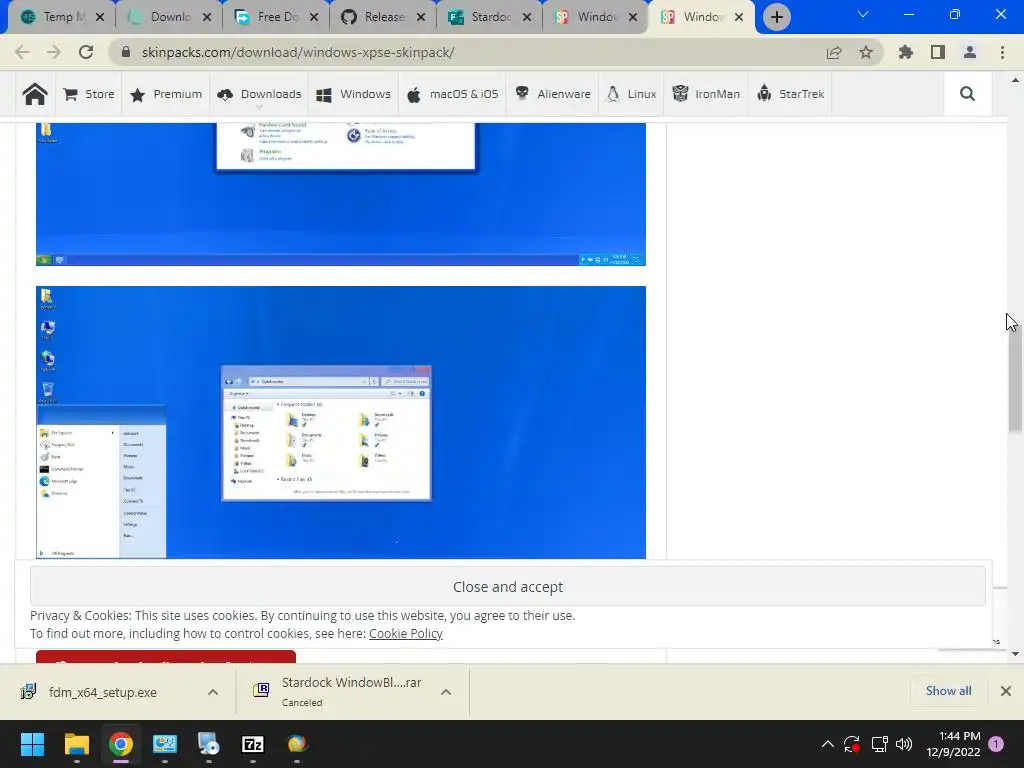The image size is (1024, 768).
Task: Click the red download button
Action: pyautogui.click(x=166, y=657)
